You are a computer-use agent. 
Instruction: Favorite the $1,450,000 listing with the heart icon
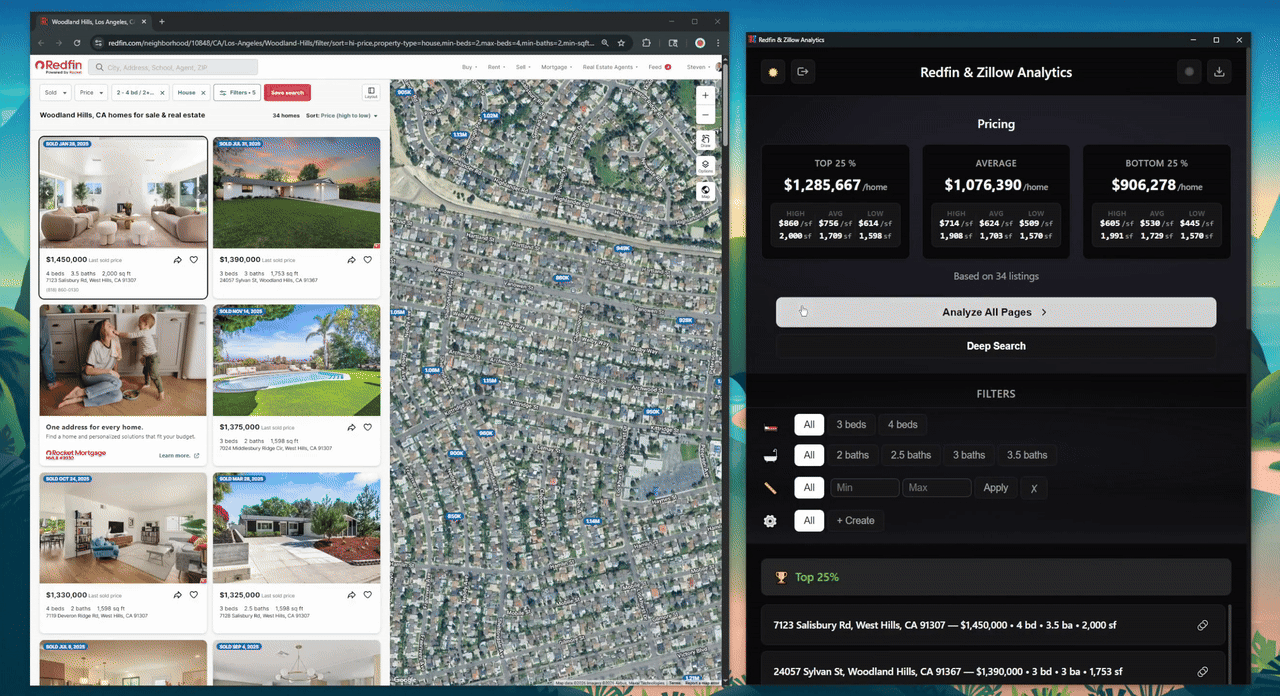tap(194, 259)
